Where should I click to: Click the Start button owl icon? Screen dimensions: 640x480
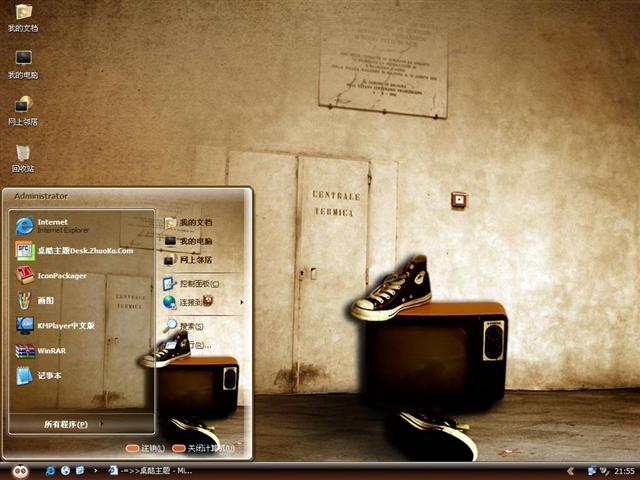(x=20, y=471)
